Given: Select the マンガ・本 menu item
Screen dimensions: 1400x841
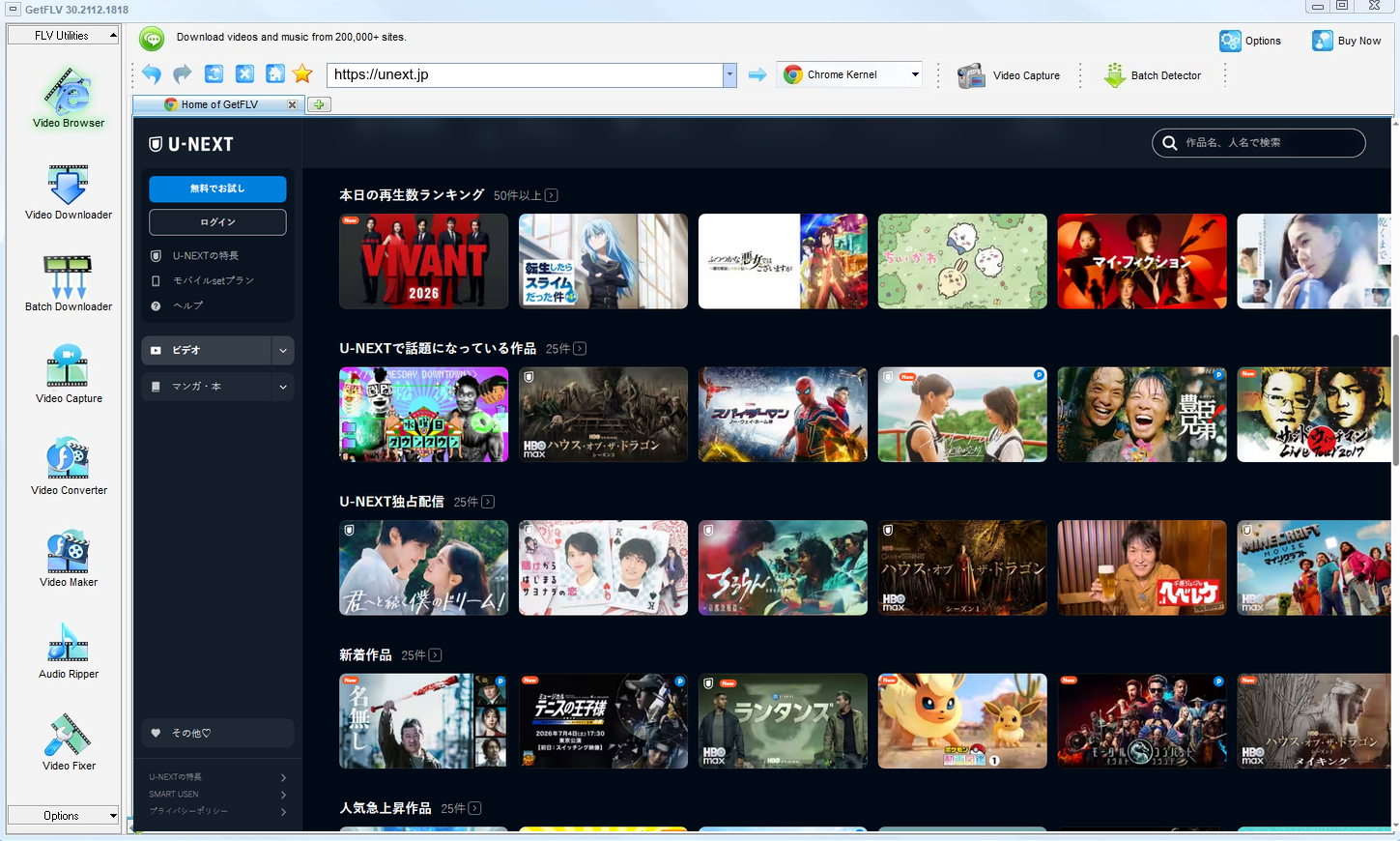Looking at the screenshot, I should click(x=207, y=387).
